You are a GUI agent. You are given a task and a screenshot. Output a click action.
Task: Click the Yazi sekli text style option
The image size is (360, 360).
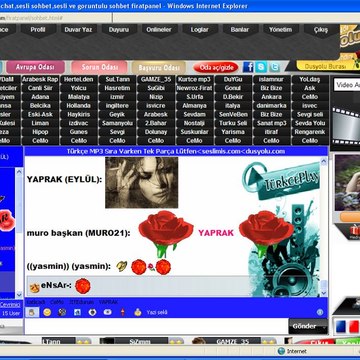click(x=157, y=313)
